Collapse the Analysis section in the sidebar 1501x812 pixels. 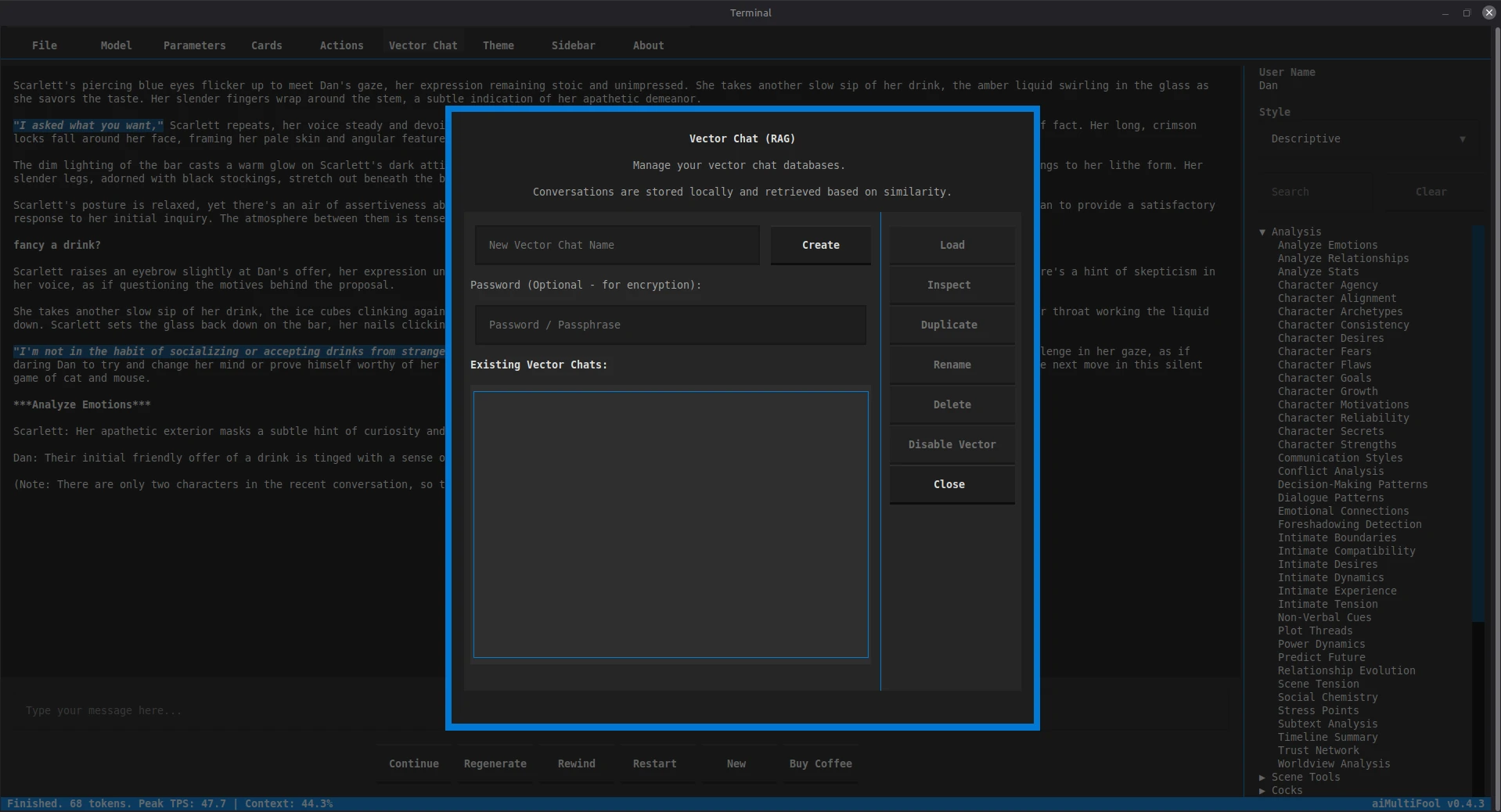pyautogui.click(x=1262, y=232)
